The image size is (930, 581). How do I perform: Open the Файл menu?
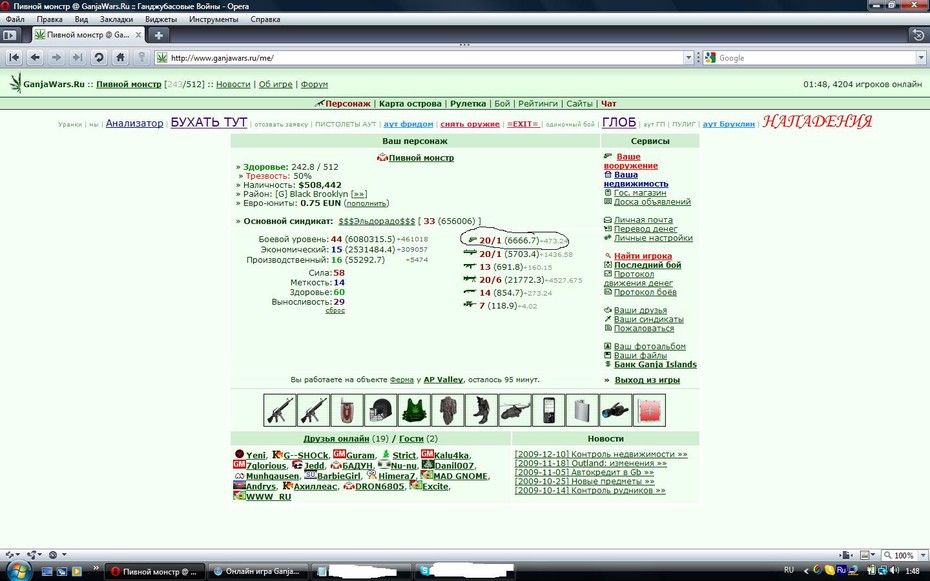15,19
